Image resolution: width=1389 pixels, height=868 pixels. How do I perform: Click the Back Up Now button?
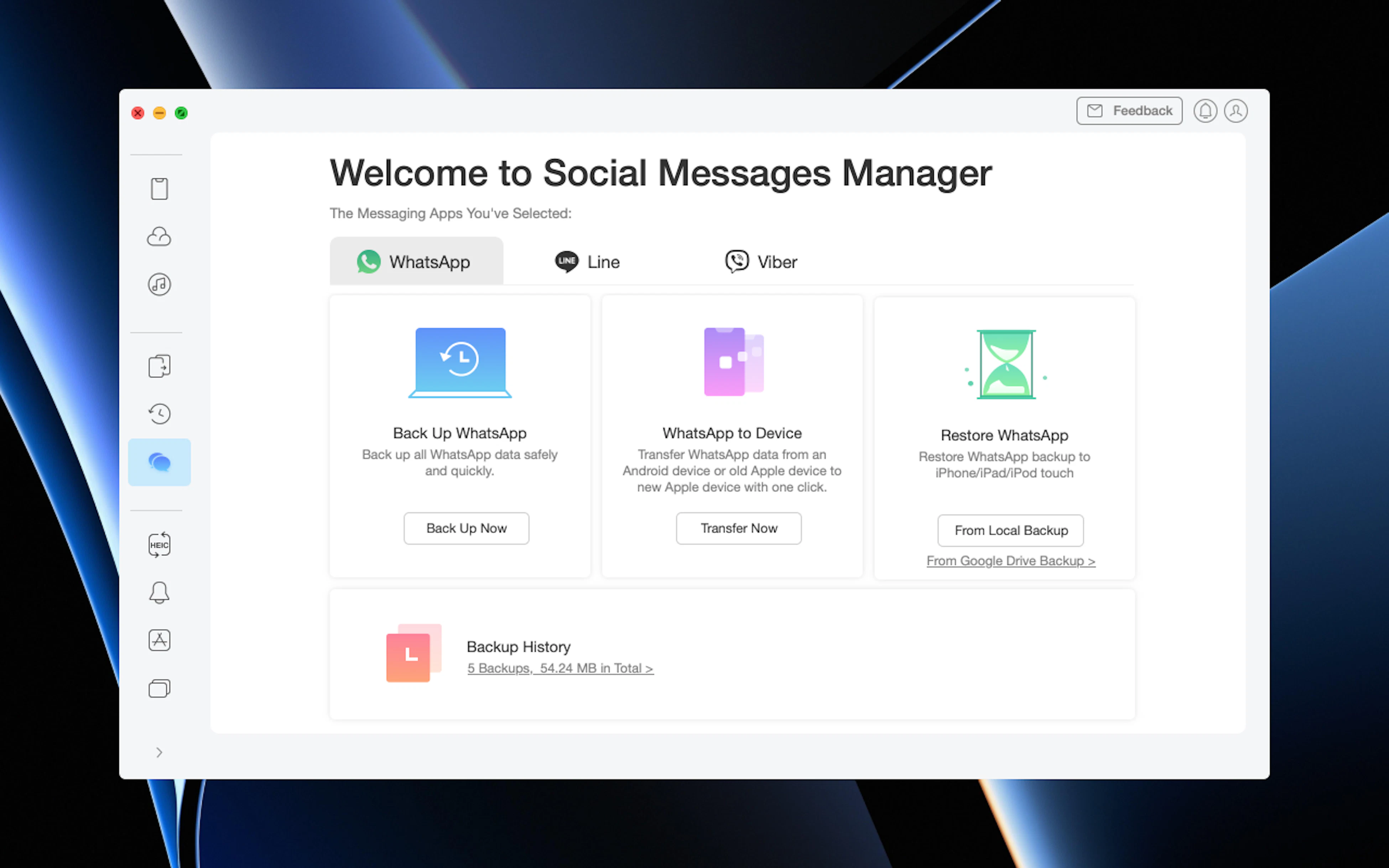pos(466,528)
